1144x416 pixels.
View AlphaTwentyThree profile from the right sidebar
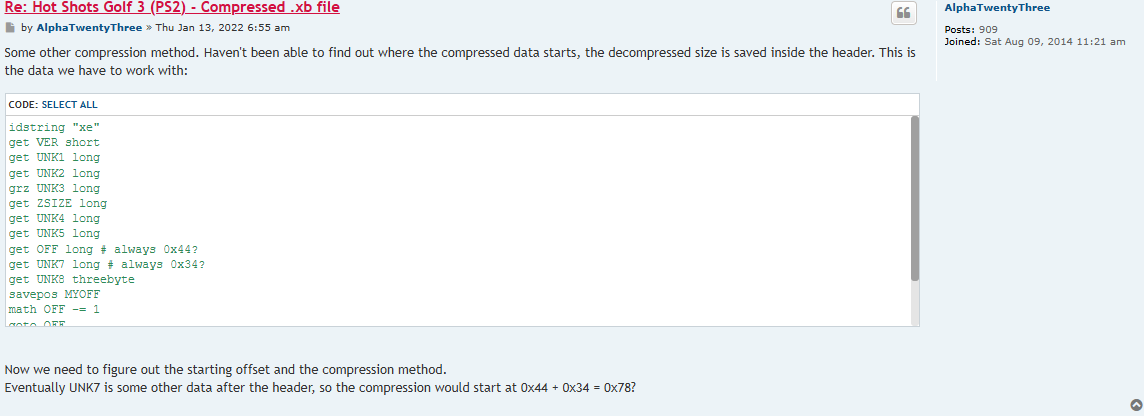pyautogui.click(x=997, y=8)
